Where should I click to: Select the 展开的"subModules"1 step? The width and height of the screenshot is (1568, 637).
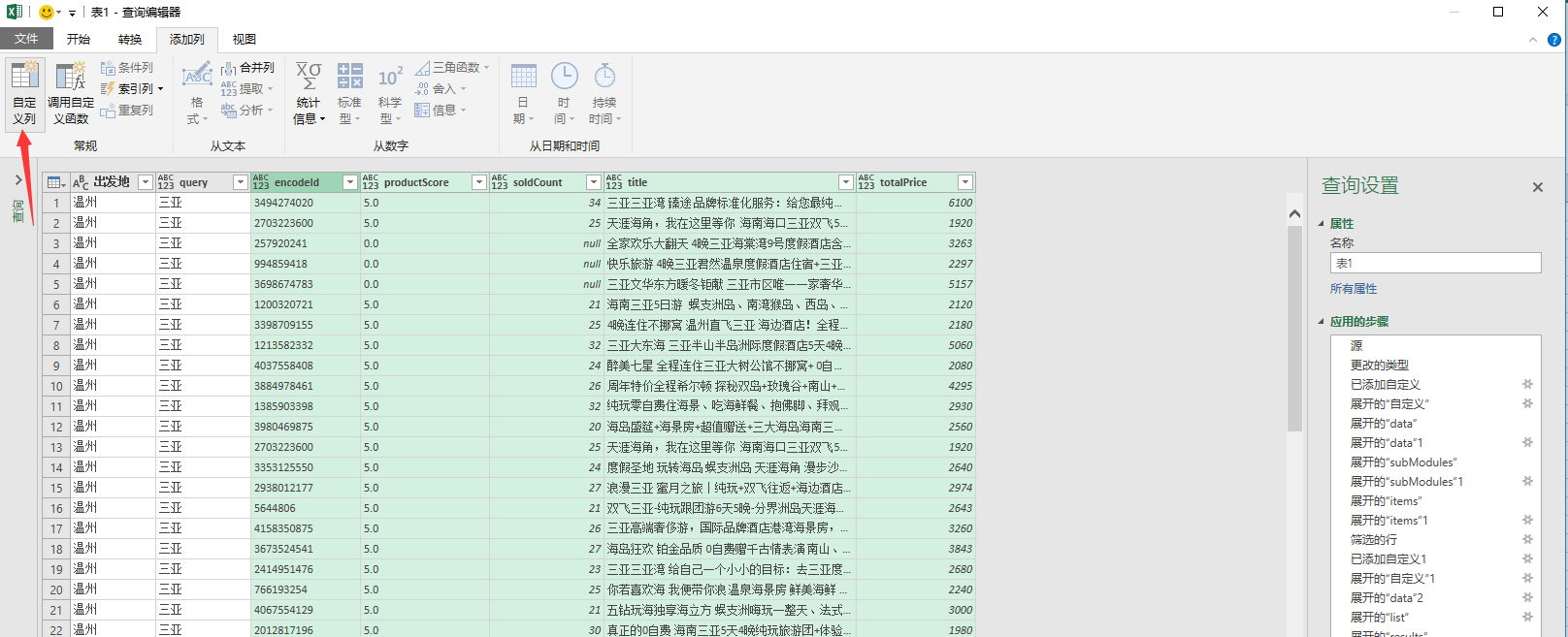tap(1435, 482)
